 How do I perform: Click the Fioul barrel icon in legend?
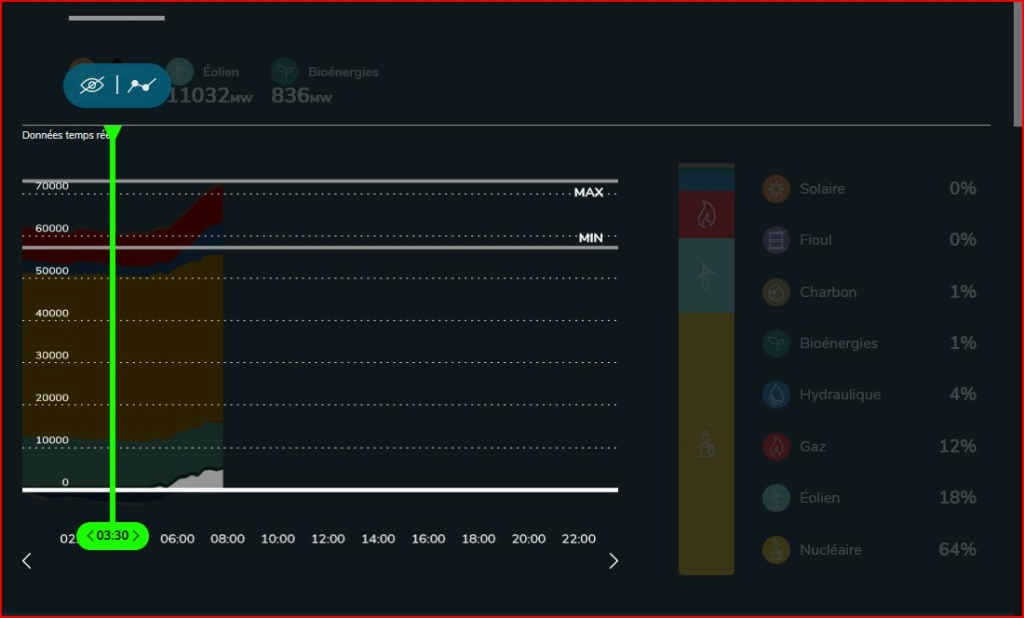[776, 240]
